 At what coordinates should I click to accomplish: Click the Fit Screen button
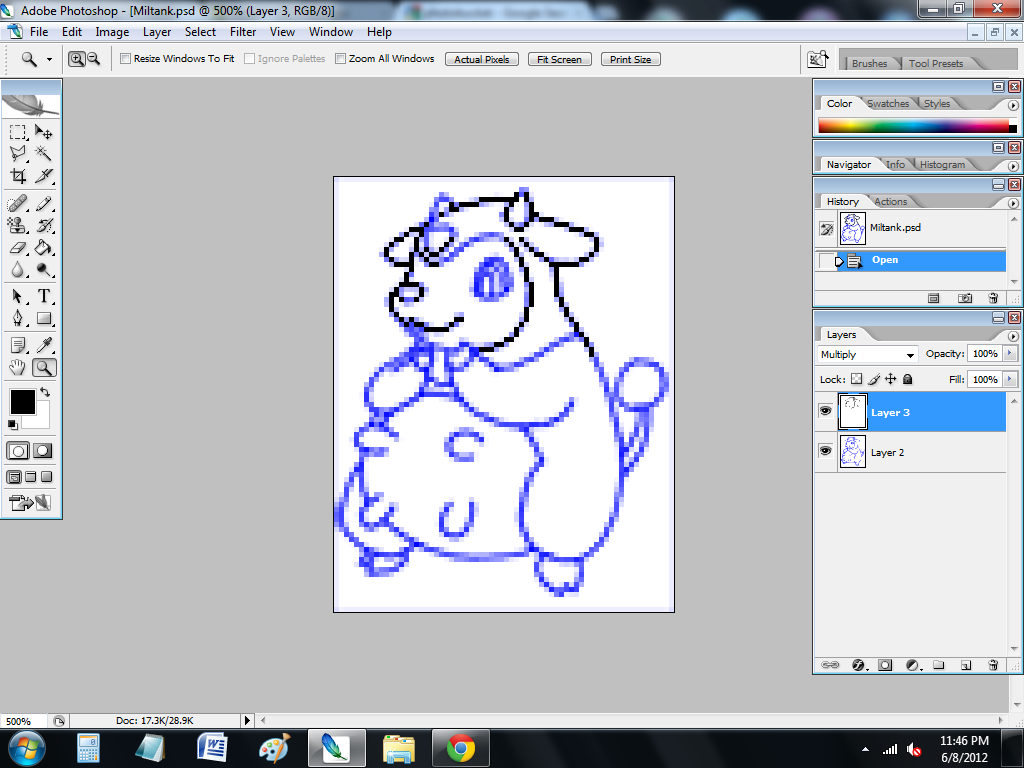(560, 59)
